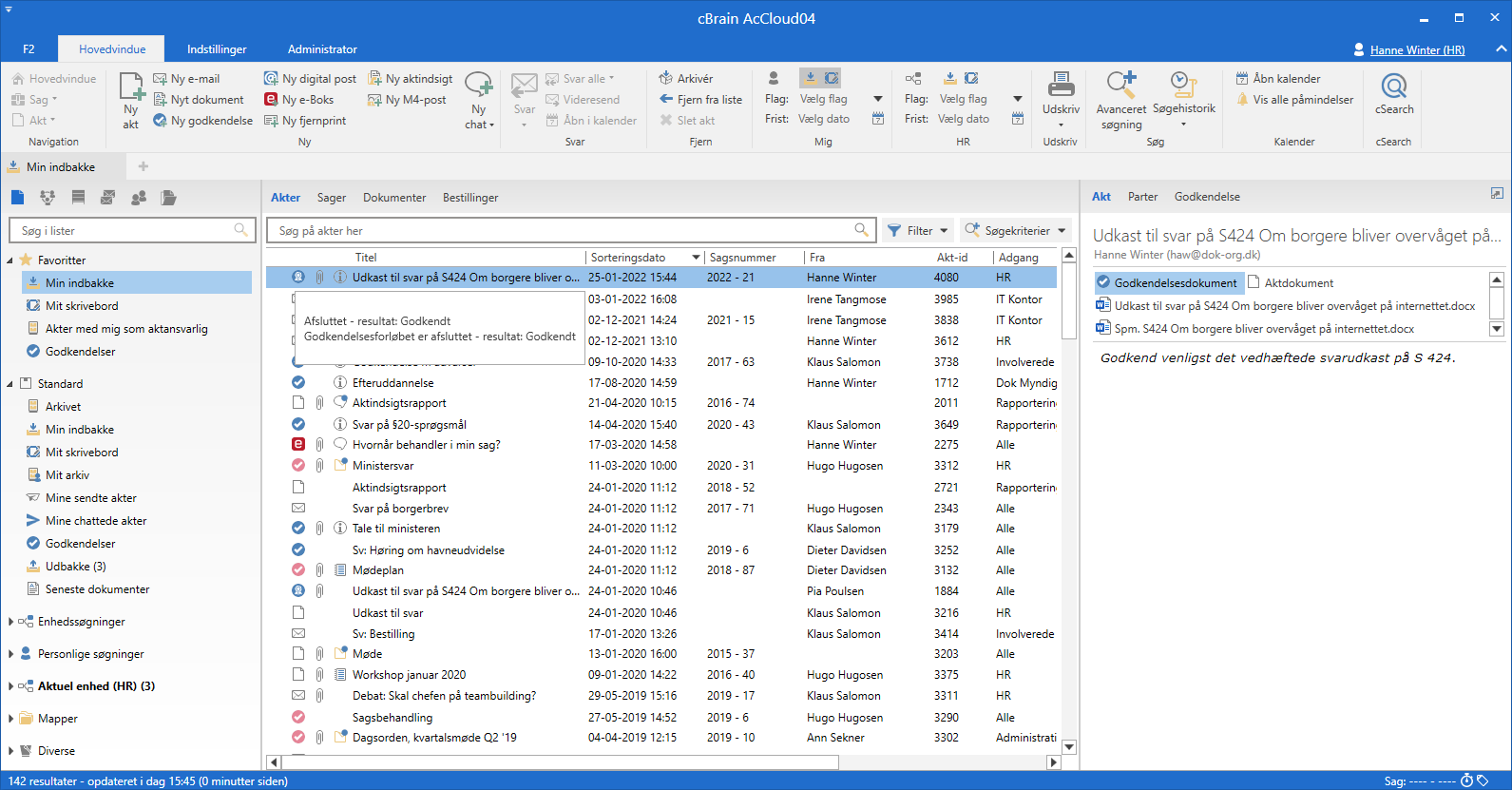Add a new tab with plus button
Screen dimensions: 1512x790
[144, 166]
